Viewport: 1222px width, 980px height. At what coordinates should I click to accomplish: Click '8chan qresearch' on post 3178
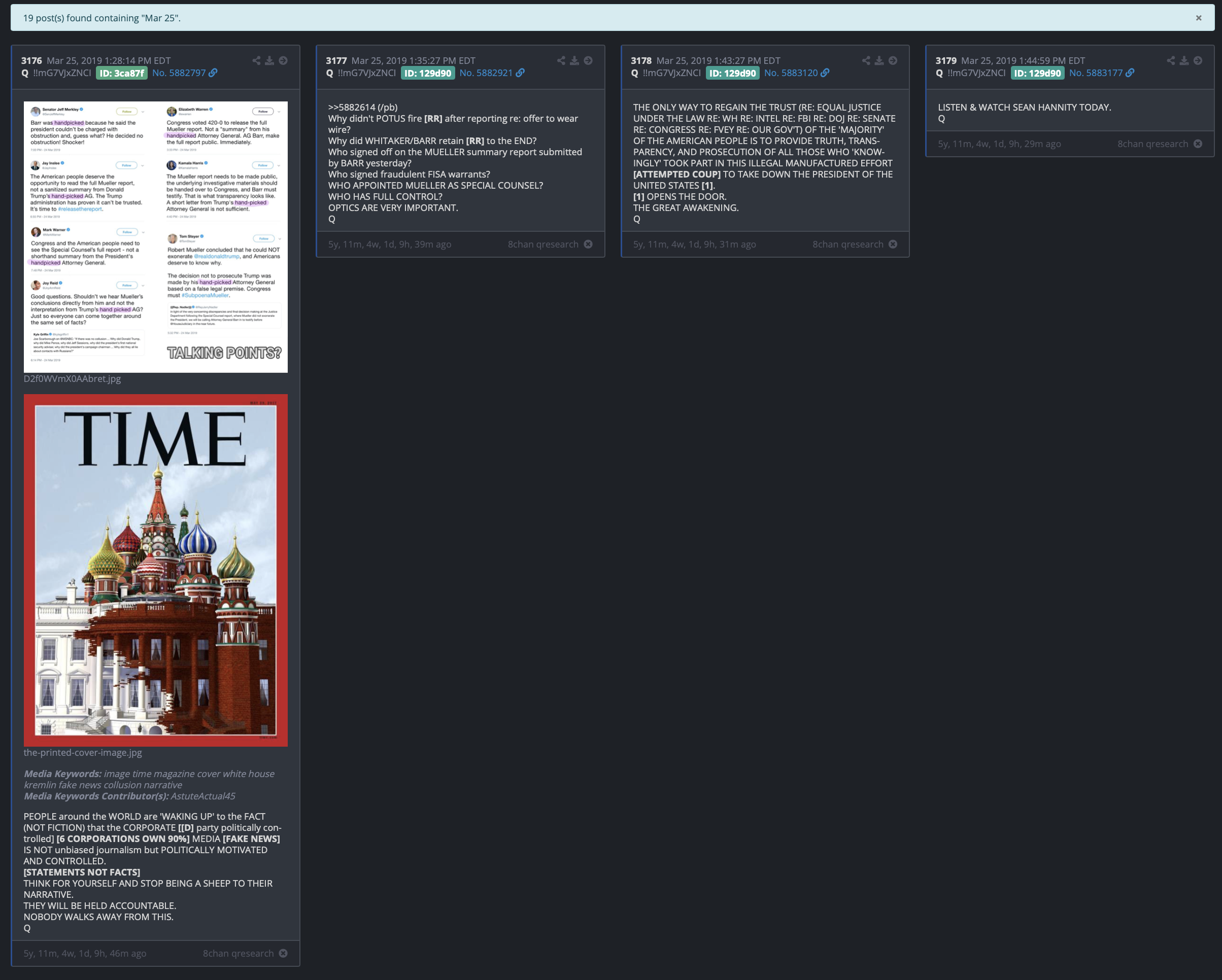tap(848, 244)
